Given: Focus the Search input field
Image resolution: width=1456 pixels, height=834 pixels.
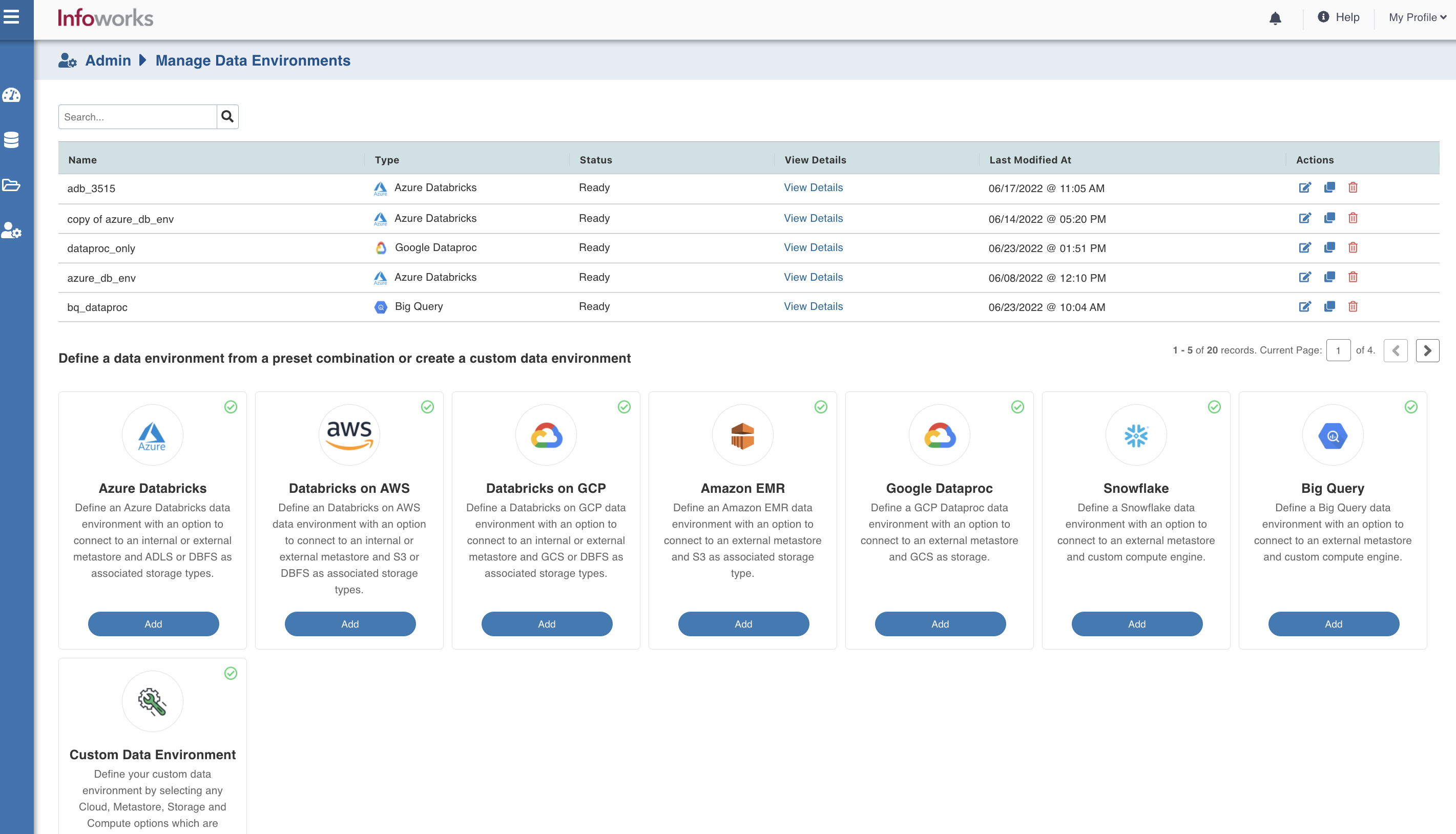Looking at the screenshot, I should click(x=137, y=117).
